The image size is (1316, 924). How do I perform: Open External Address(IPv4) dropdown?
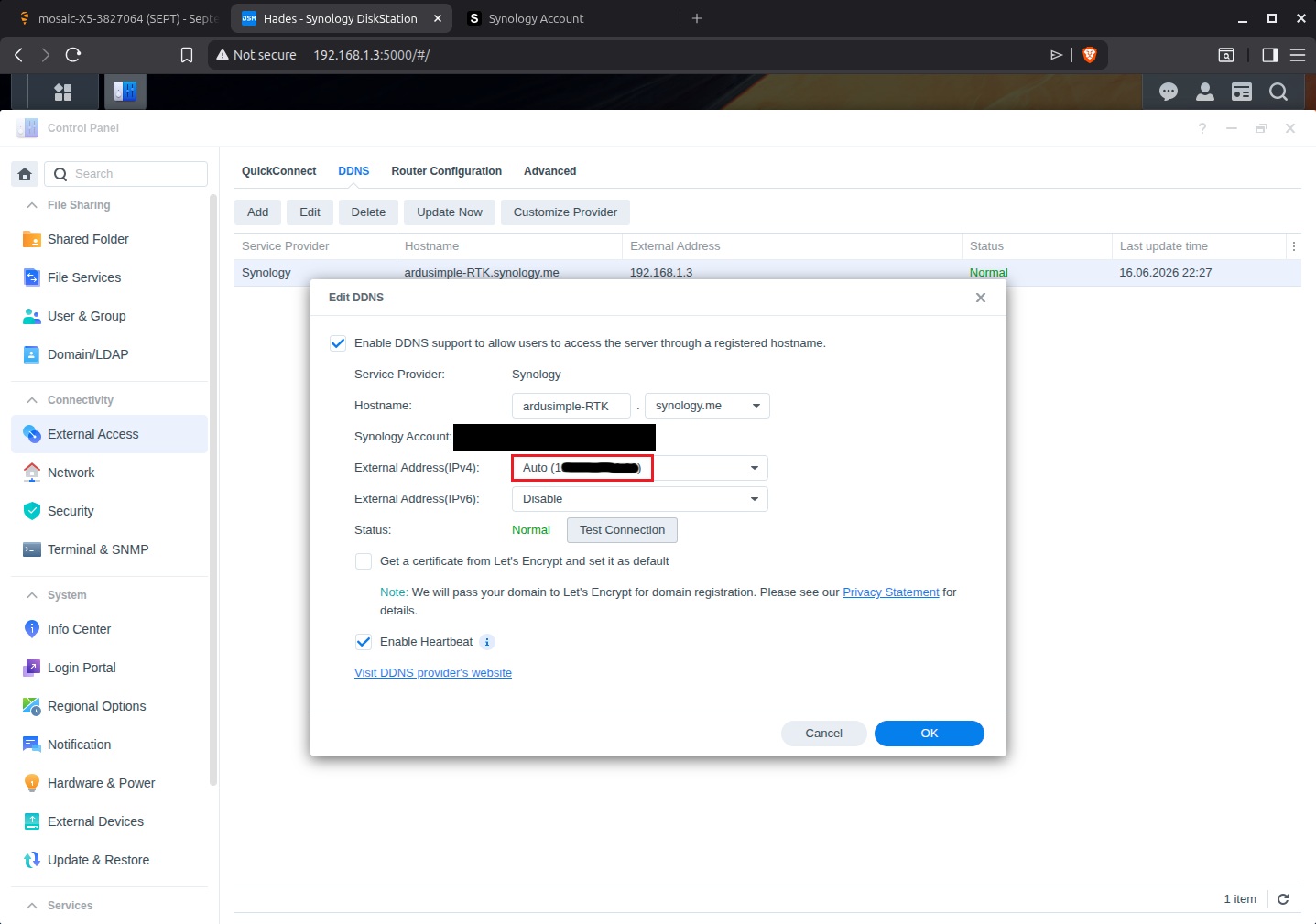(x=639, y=468)
